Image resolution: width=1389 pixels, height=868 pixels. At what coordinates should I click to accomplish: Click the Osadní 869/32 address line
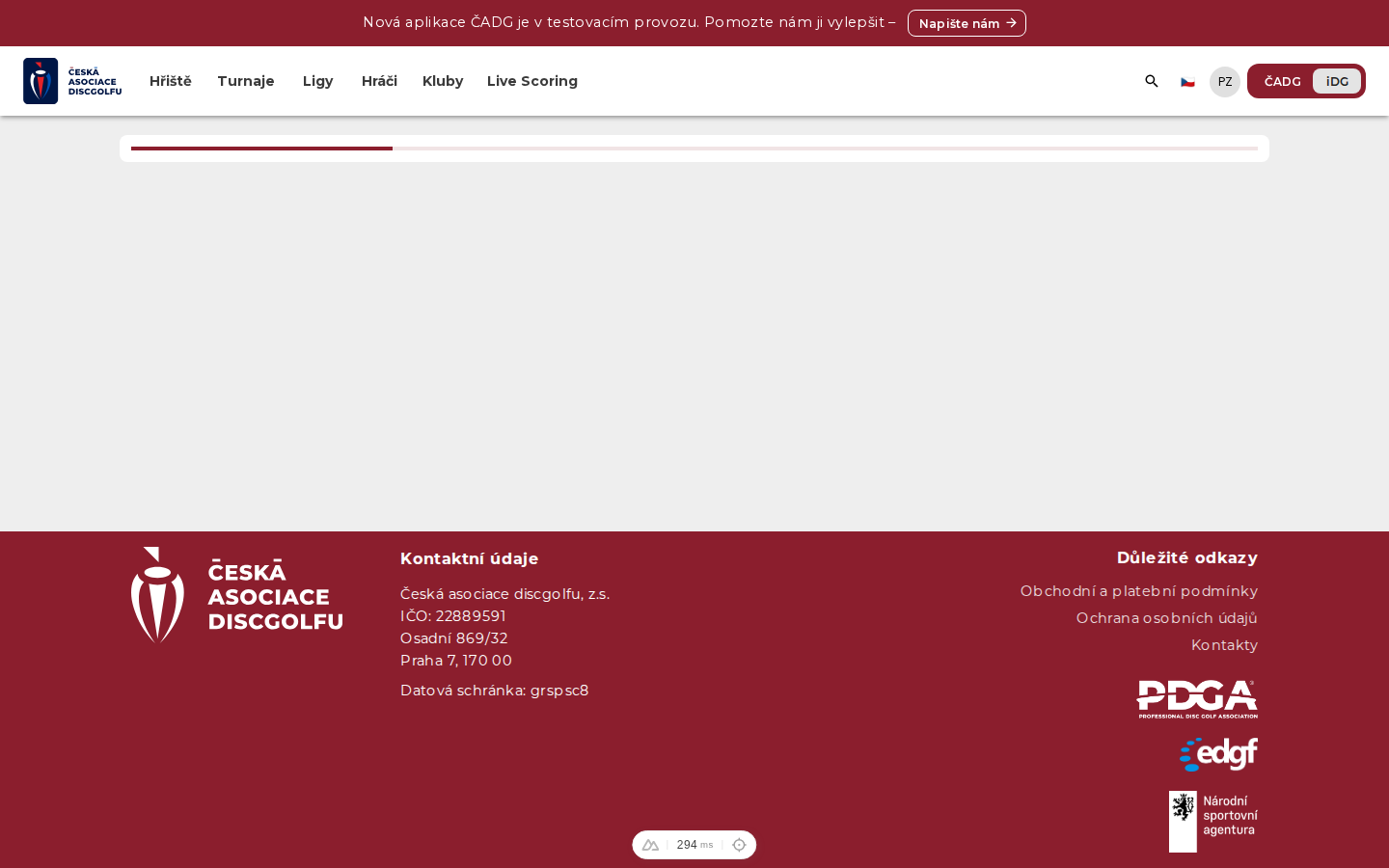[x=454, y=638]
